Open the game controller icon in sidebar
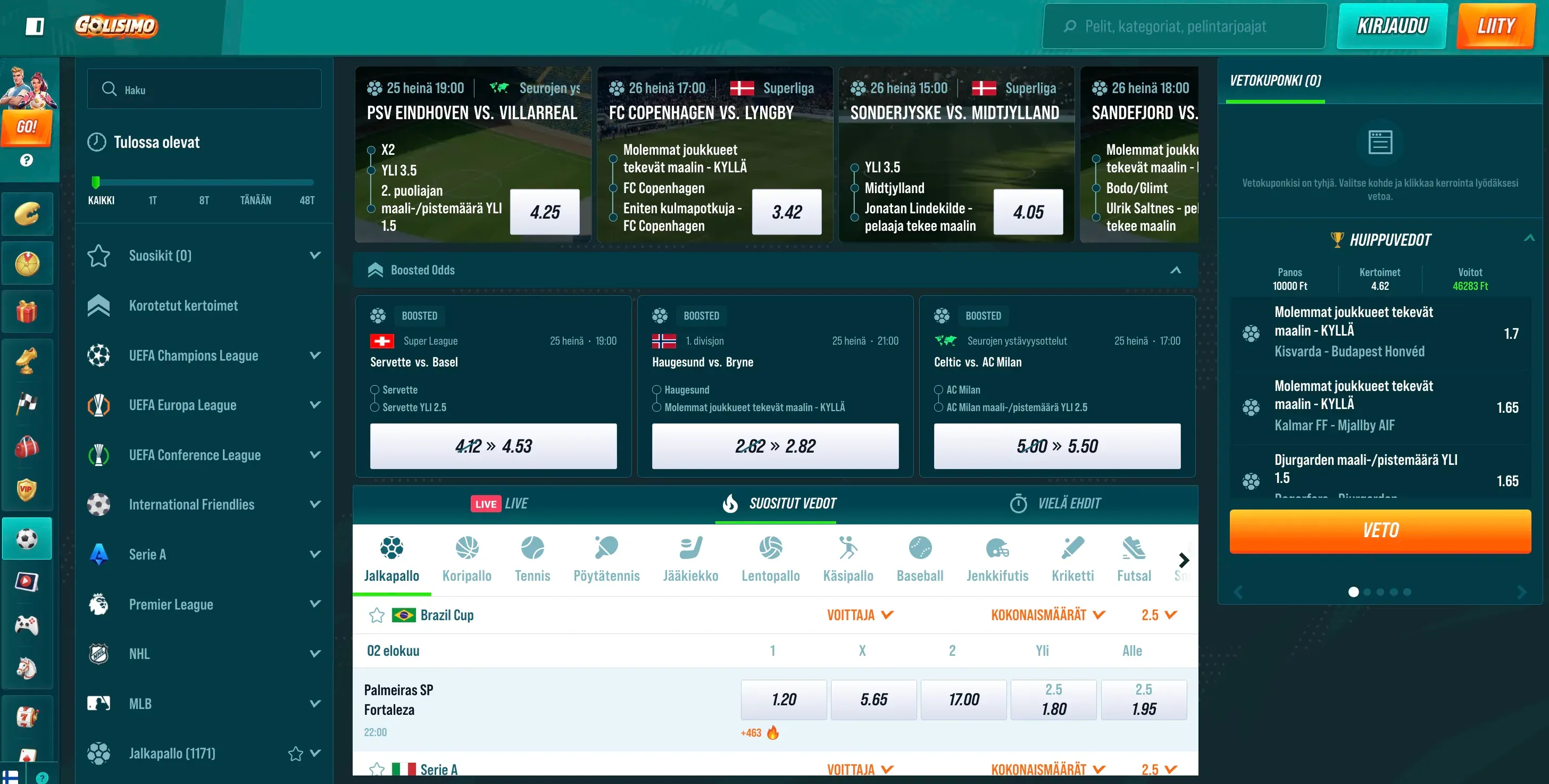 point(27,625)
